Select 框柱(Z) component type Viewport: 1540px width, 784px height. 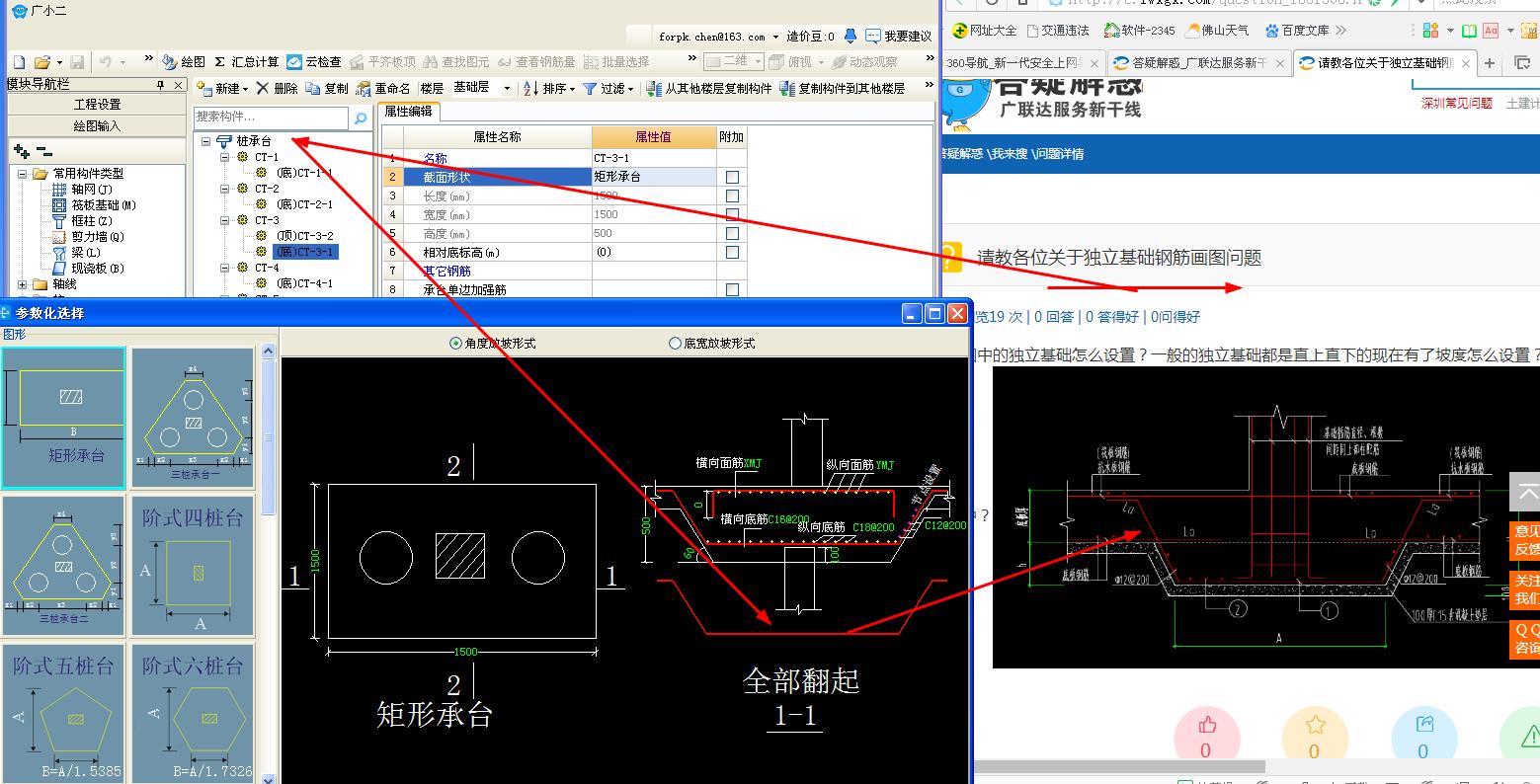pos(83,221)
